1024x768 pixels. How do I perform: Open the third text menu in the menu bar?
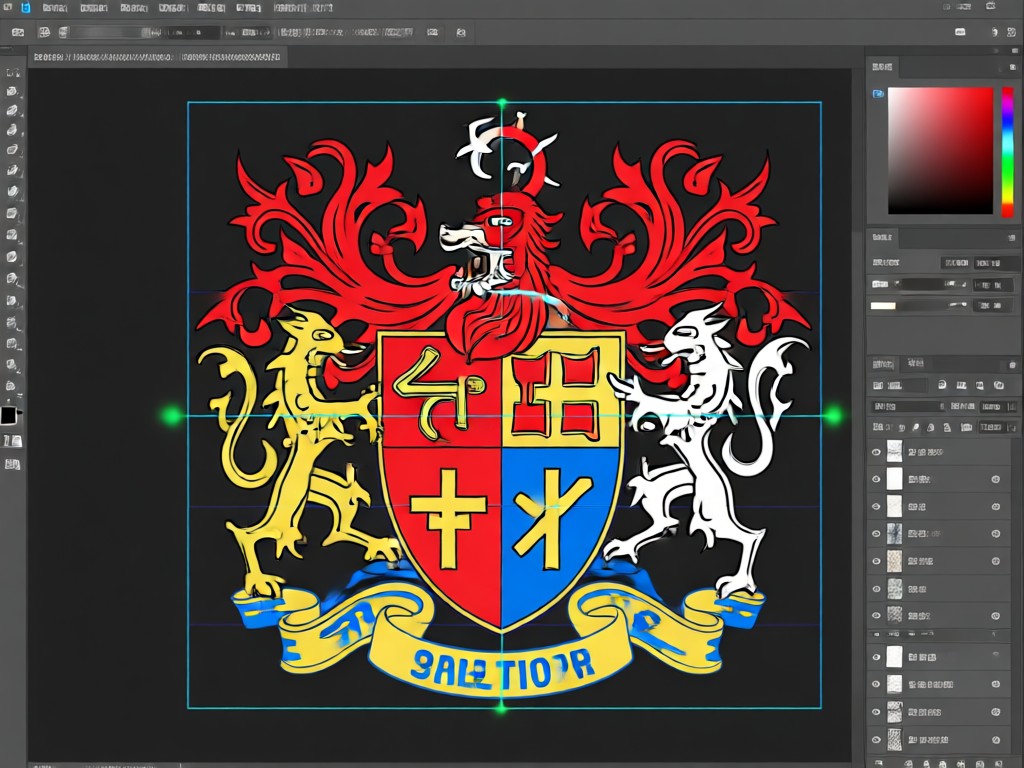coord(134,8)
